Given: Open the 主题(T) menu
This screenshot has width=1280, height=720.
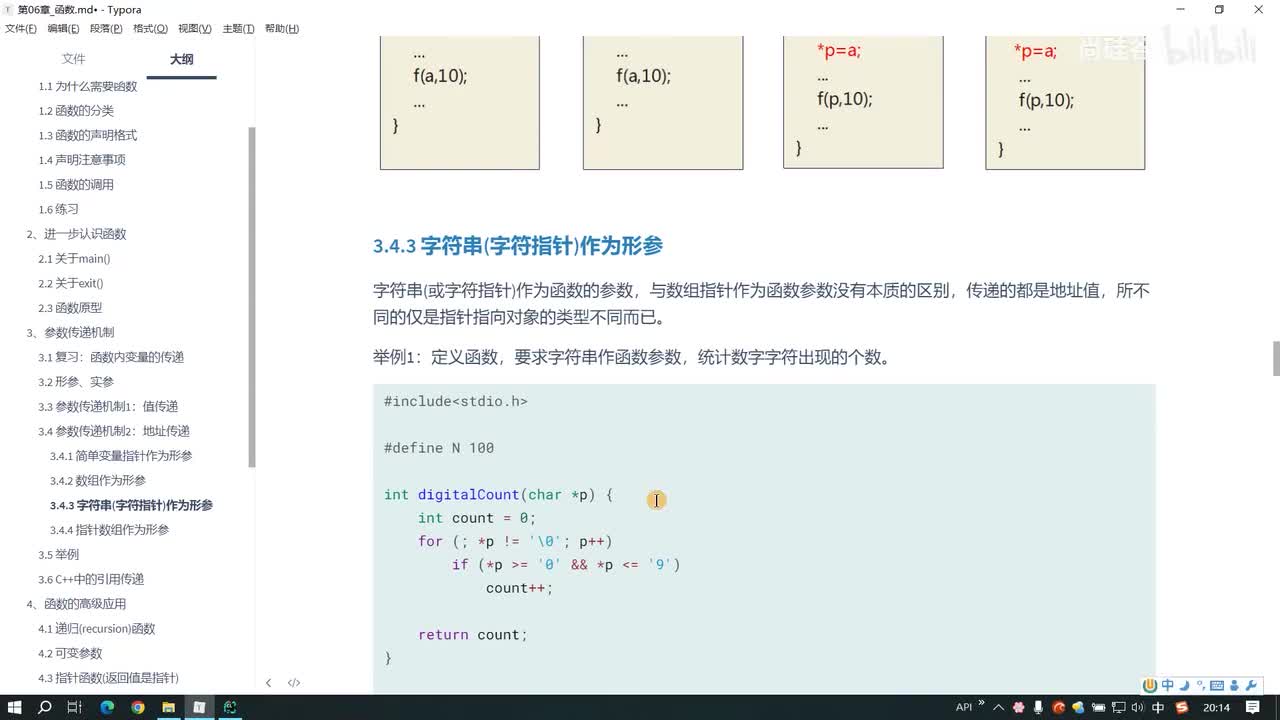Looking at the screenshot, I should coord(238,29).
